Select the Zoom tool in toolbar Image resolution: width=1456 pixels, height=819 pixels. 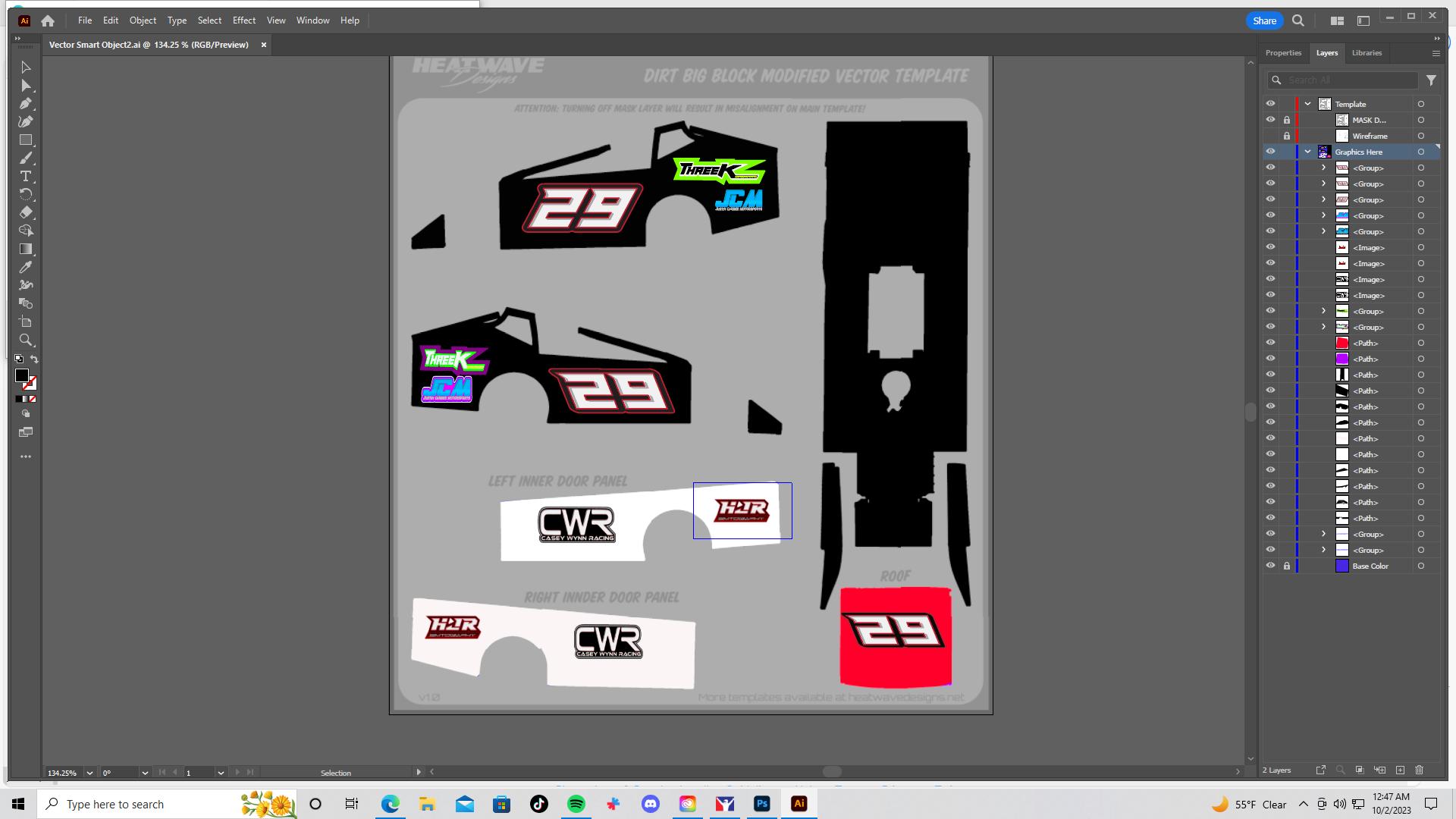(x=26, y=340)
